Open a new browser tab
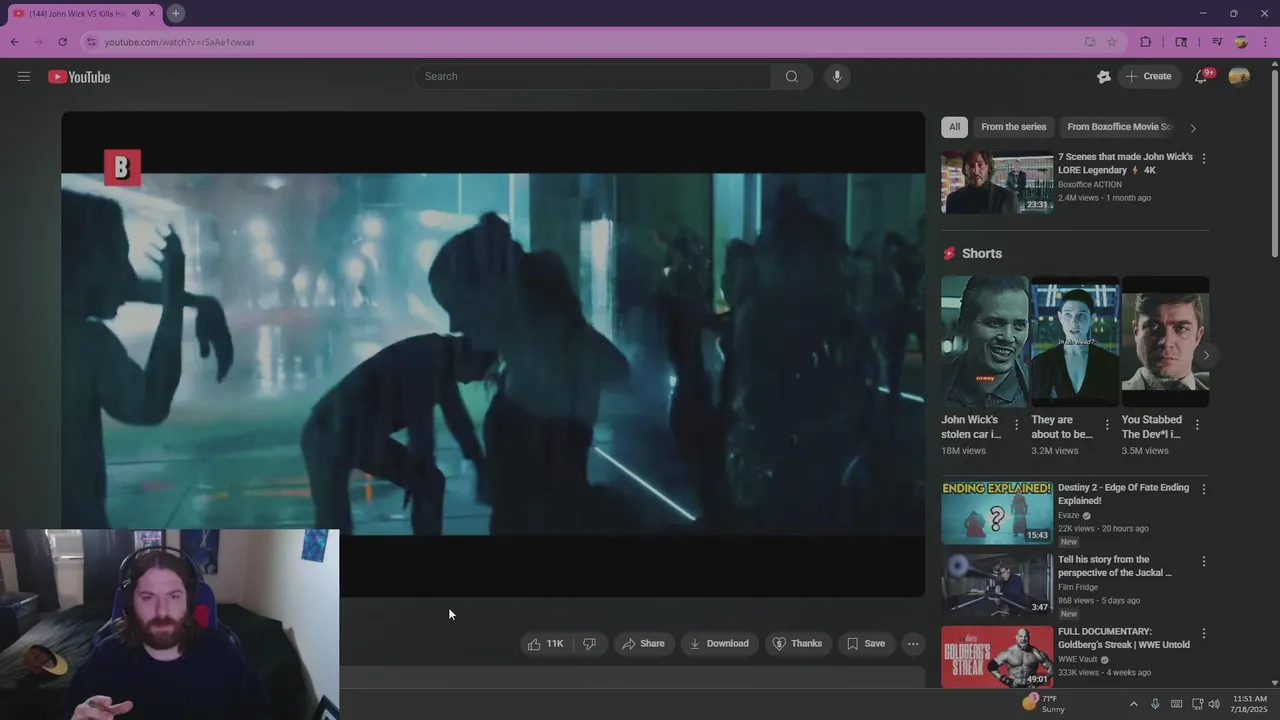 [176, 13]
